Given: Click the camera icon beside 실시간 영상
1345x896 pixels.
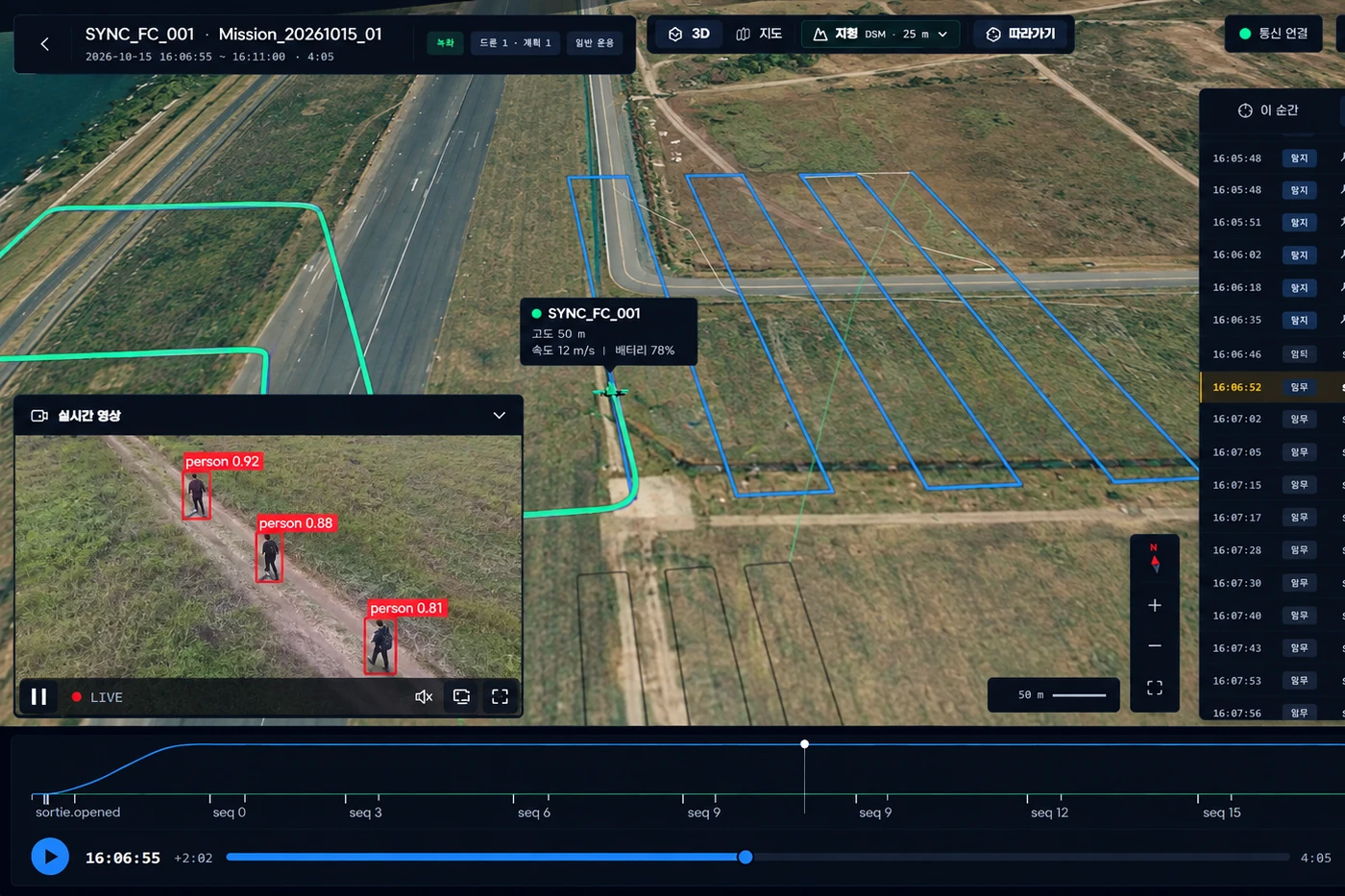Looking at the screenshot, I should [x=39, y=416].
